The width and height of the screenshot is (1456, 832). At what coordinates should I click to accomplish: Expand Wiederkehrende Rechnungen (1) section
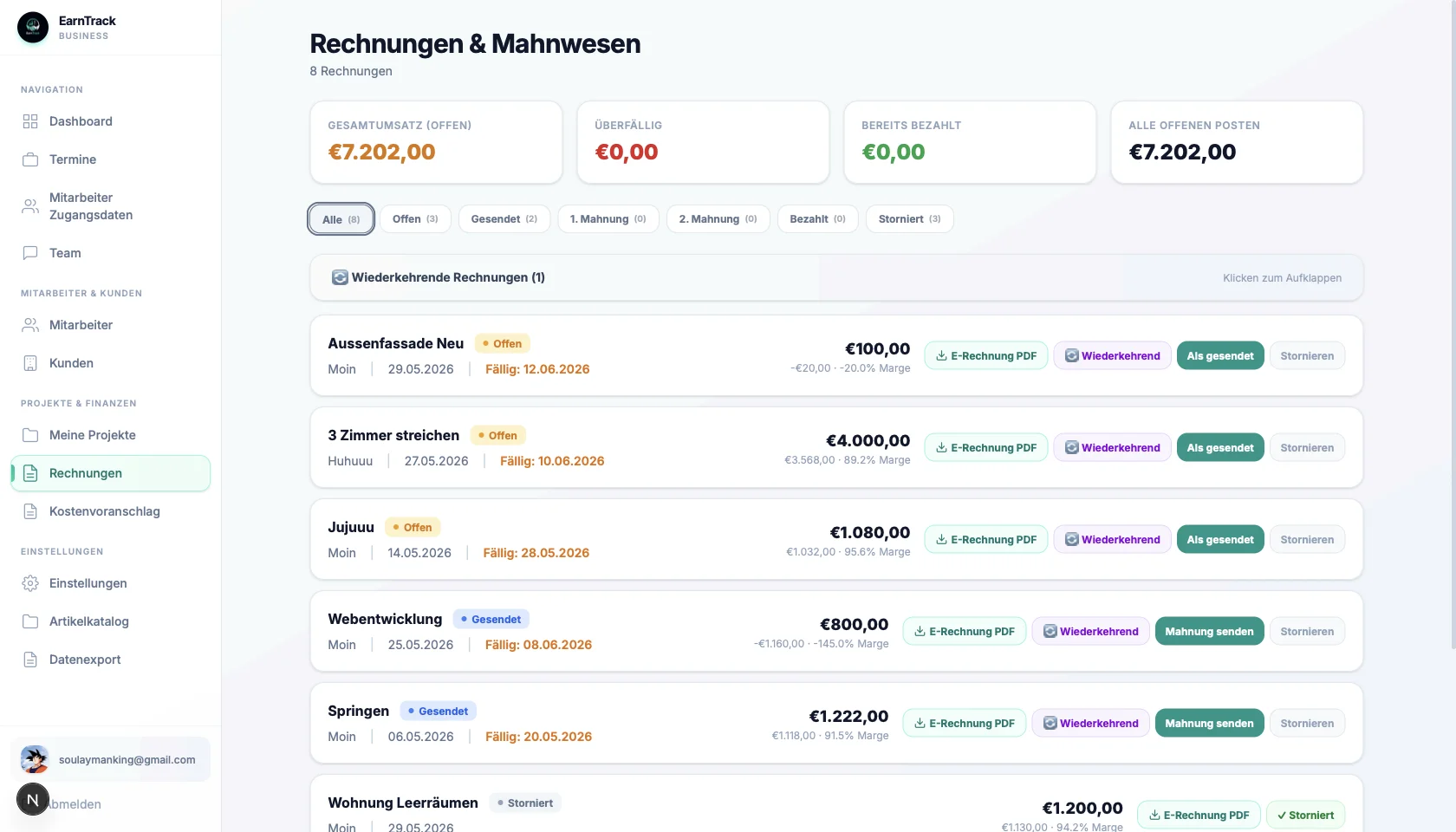[836, 277]
